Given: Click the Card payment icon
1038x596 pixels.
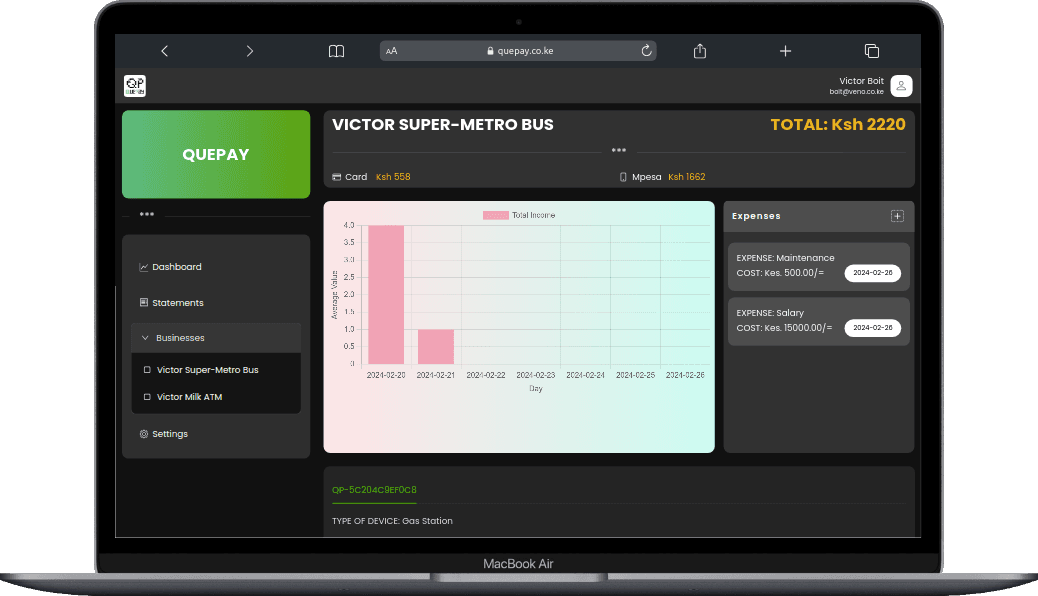Looking at the screenshot, I should coord(337,176).
